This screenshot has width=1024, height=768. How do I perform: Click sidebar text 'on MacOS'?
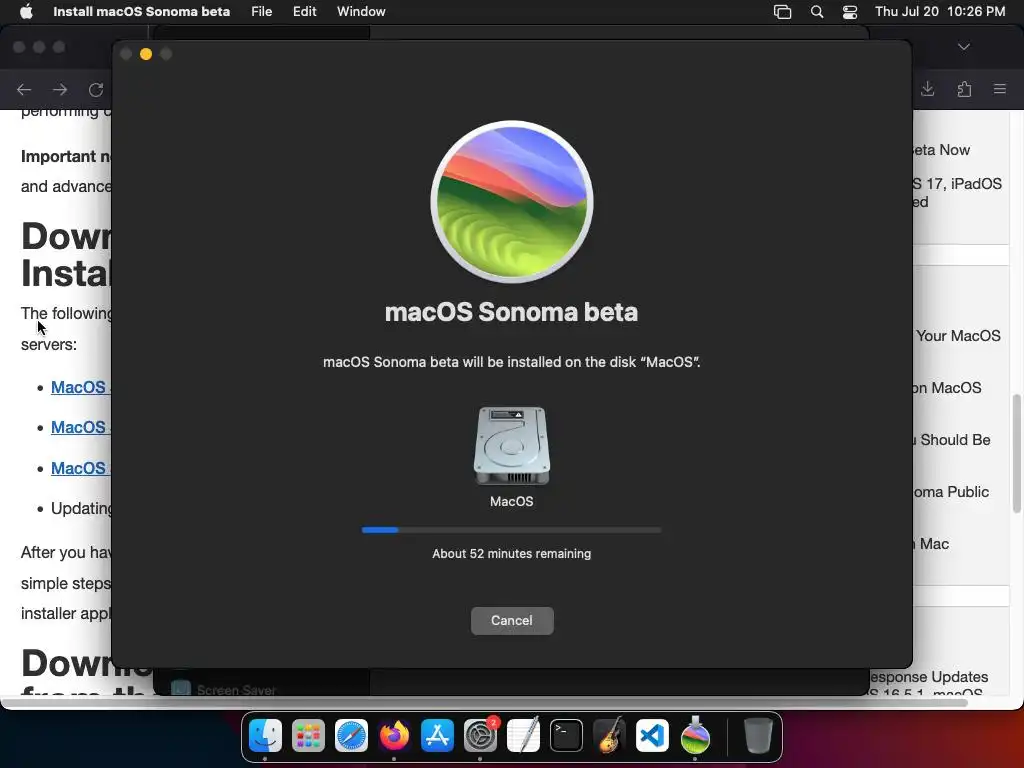coord(947,388)
